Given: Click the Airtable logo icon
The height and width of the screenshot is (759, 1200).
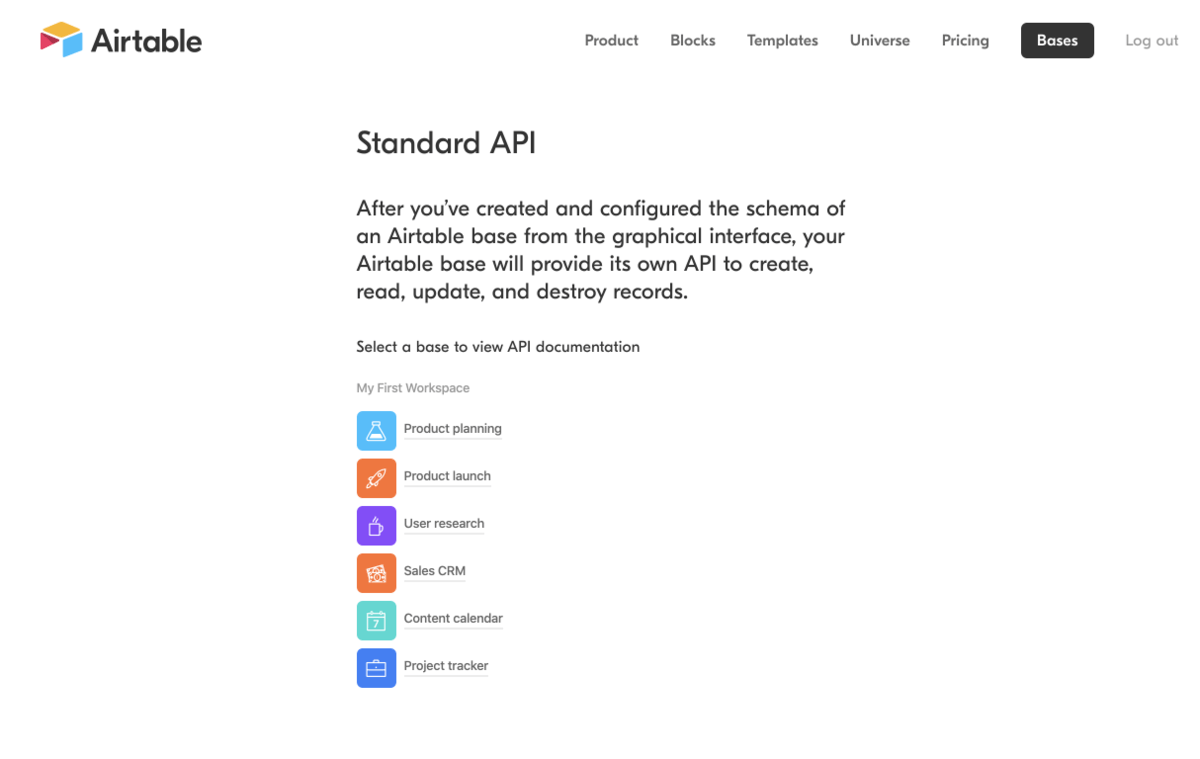Looking at the screenshot, I should 61,40.
